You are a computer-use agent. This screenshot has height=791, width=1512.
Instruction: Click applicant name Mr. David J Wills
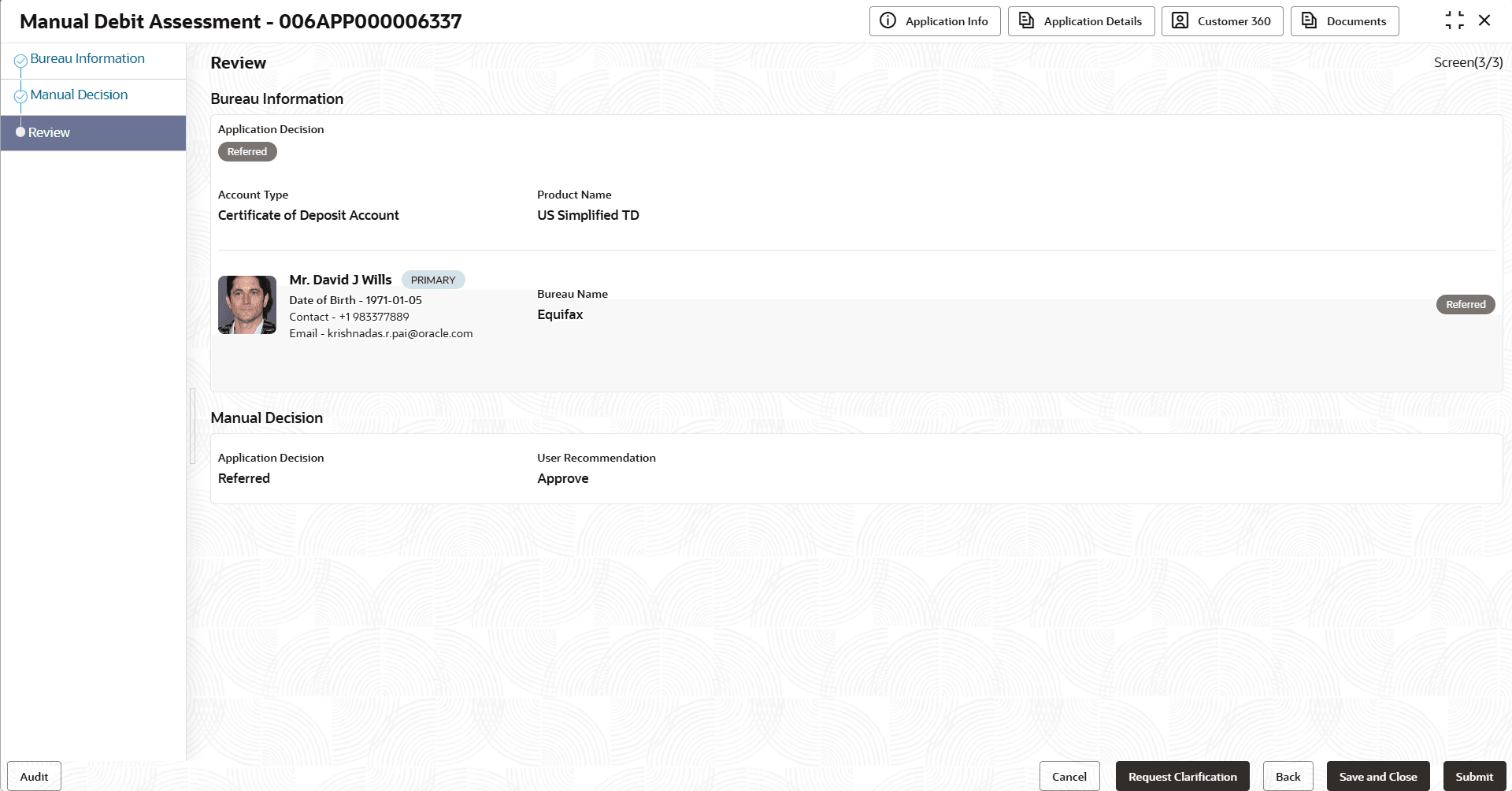pos(340,280)
